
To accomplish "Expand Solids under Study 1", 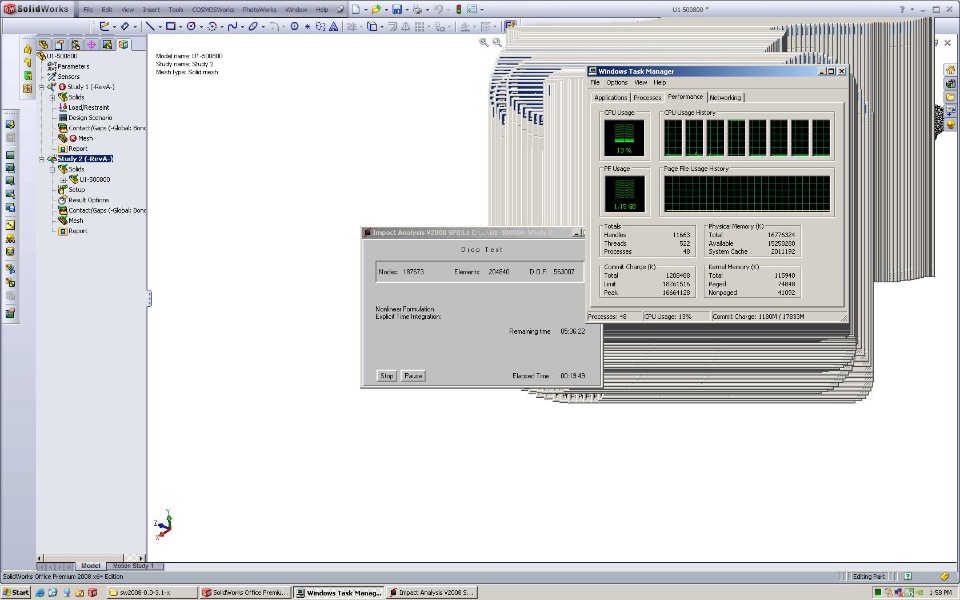I will [x=52, y=97].
